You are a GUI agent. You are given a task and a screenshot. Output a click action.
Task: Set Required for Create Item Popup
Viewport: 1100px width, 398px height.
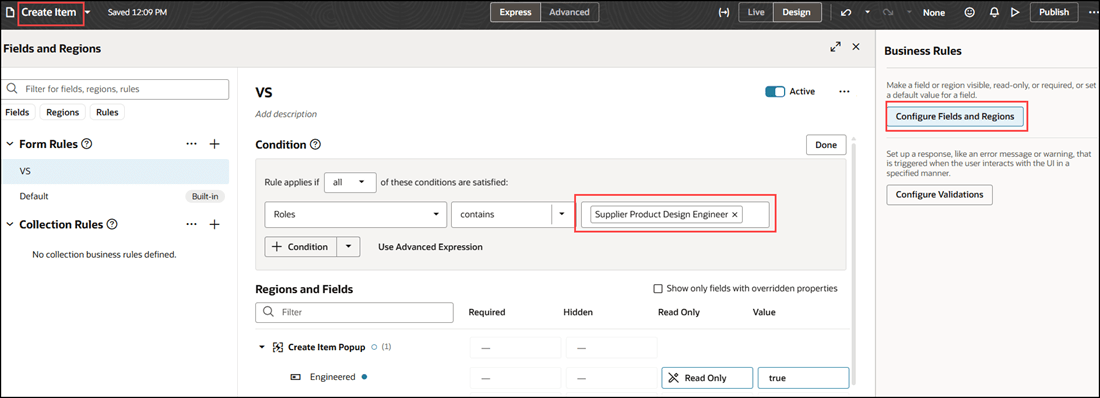[x=515, y=347]
